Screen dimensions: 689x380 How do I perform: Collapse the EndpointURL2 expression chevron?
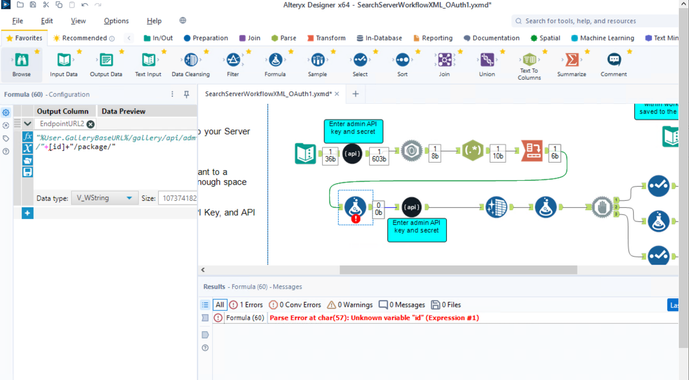[27, 124]
